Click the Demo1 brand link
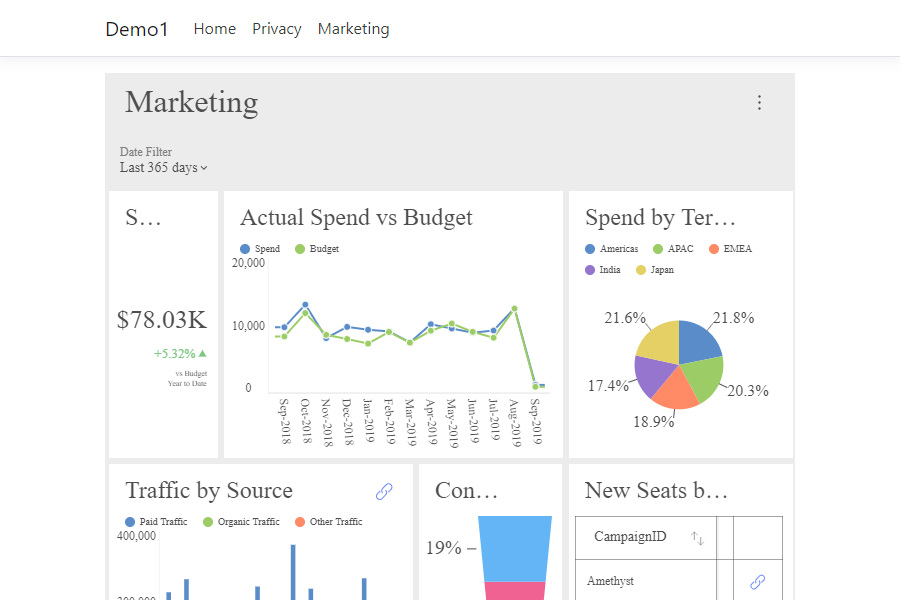The image size is (900, 600). pyautogui.click(x=137, y=29)
